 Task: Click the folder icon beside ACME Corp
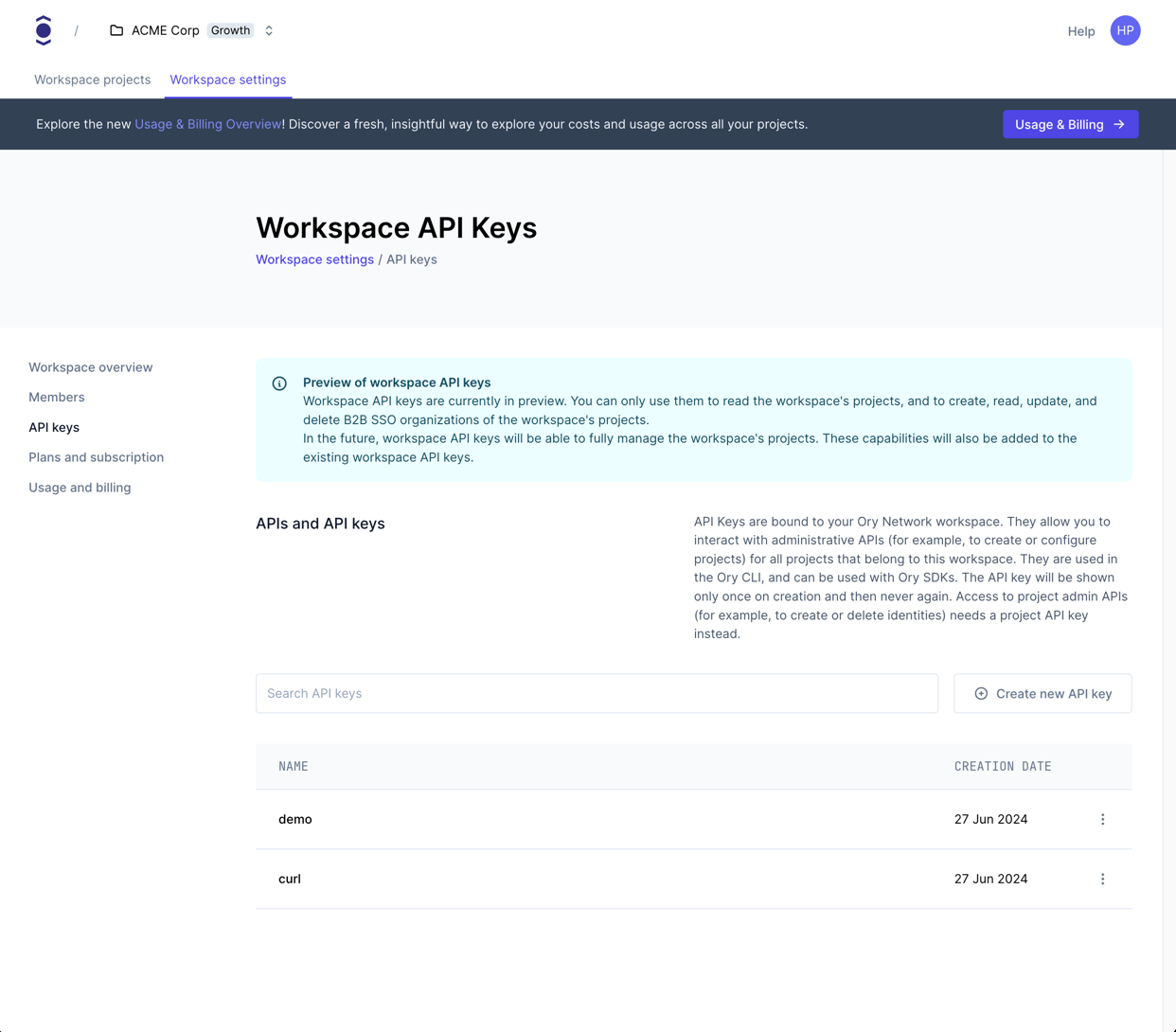coord(116,30)
